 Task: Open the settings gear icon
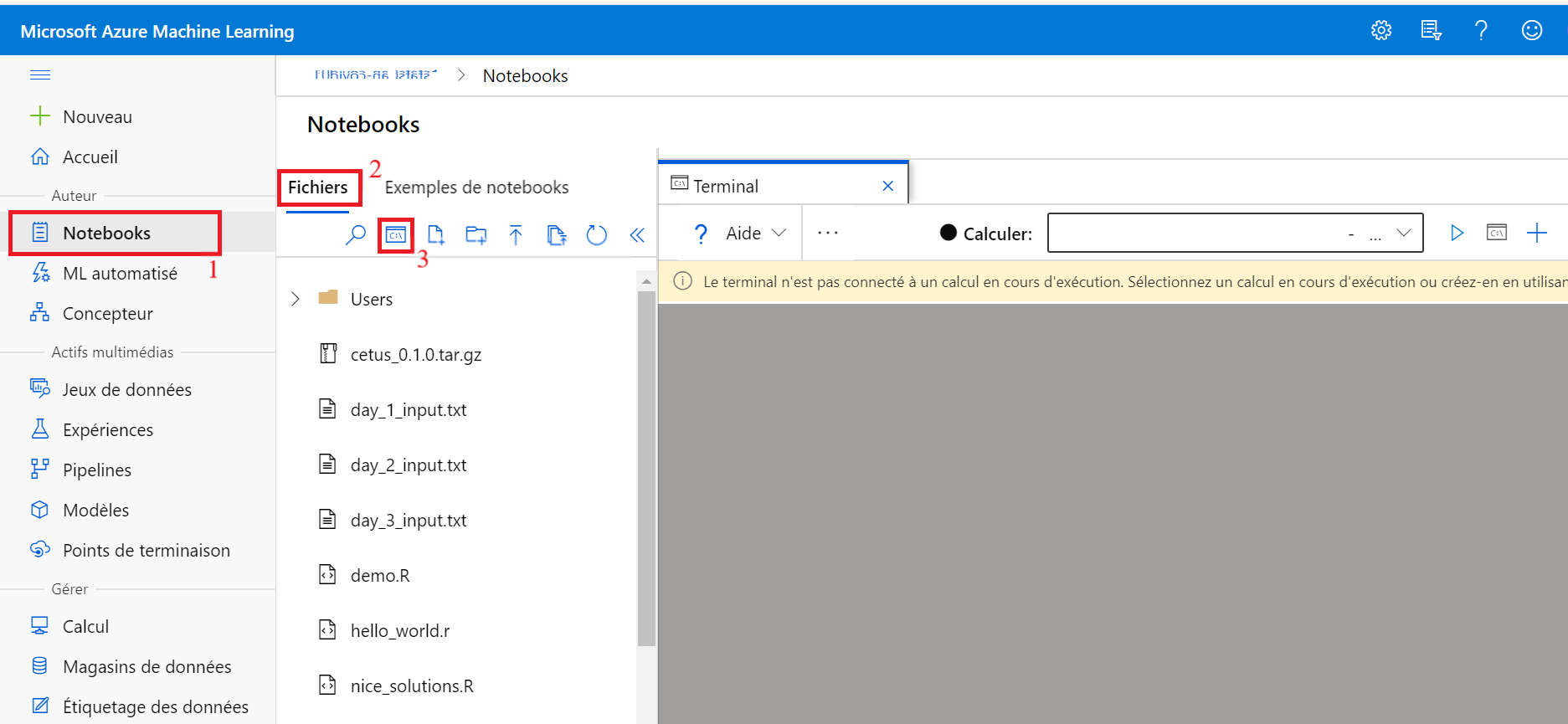1381,31
